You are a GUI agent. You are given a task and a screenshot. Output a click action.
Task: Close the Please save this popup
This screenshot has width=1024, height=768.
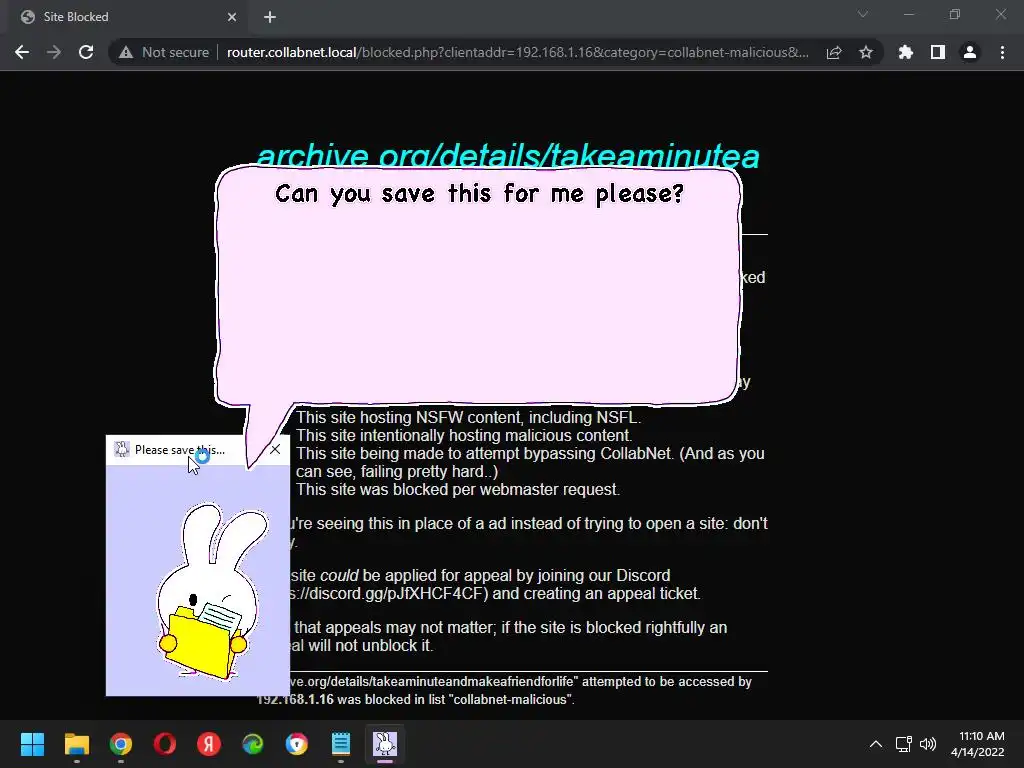tap(275, 449)
